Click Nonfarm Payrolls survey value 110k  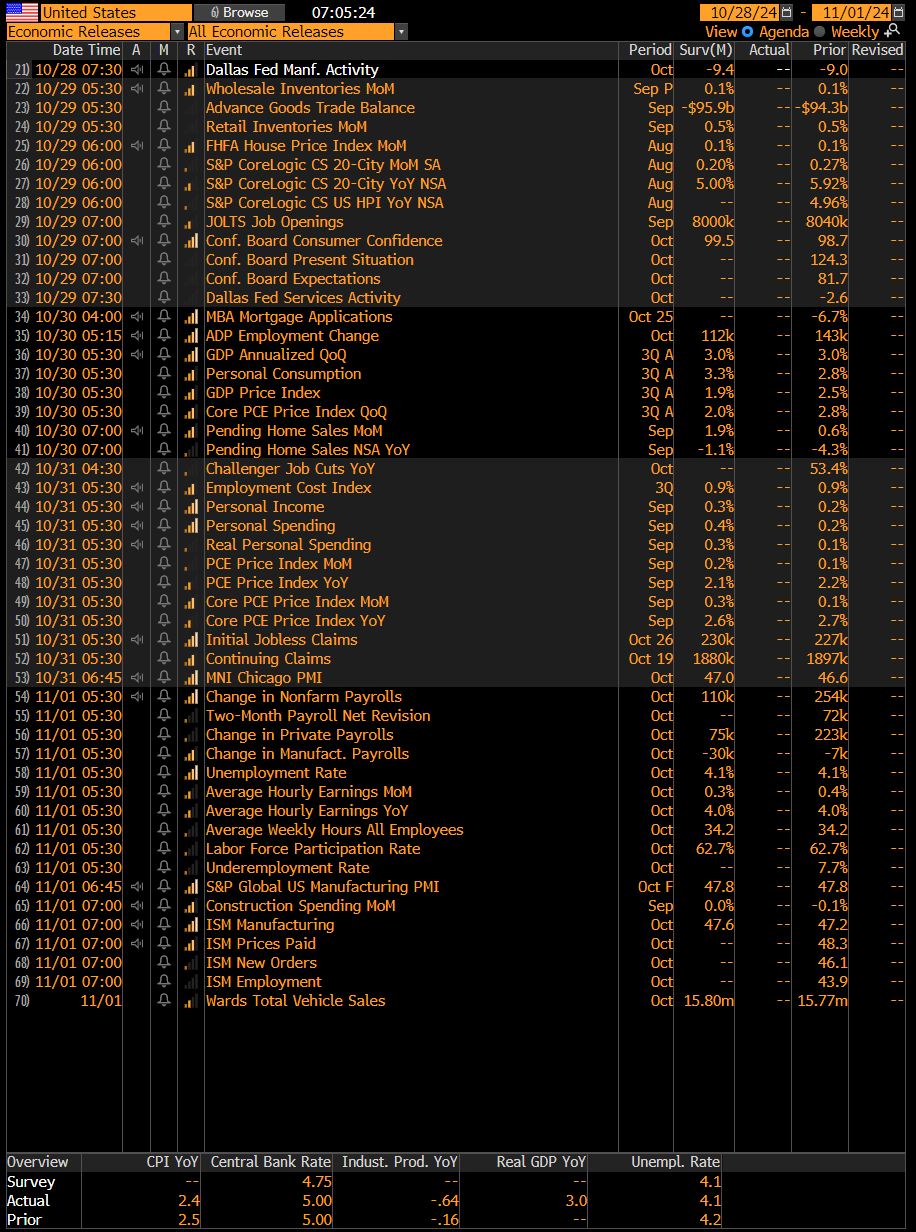click(x=718, y=697)
